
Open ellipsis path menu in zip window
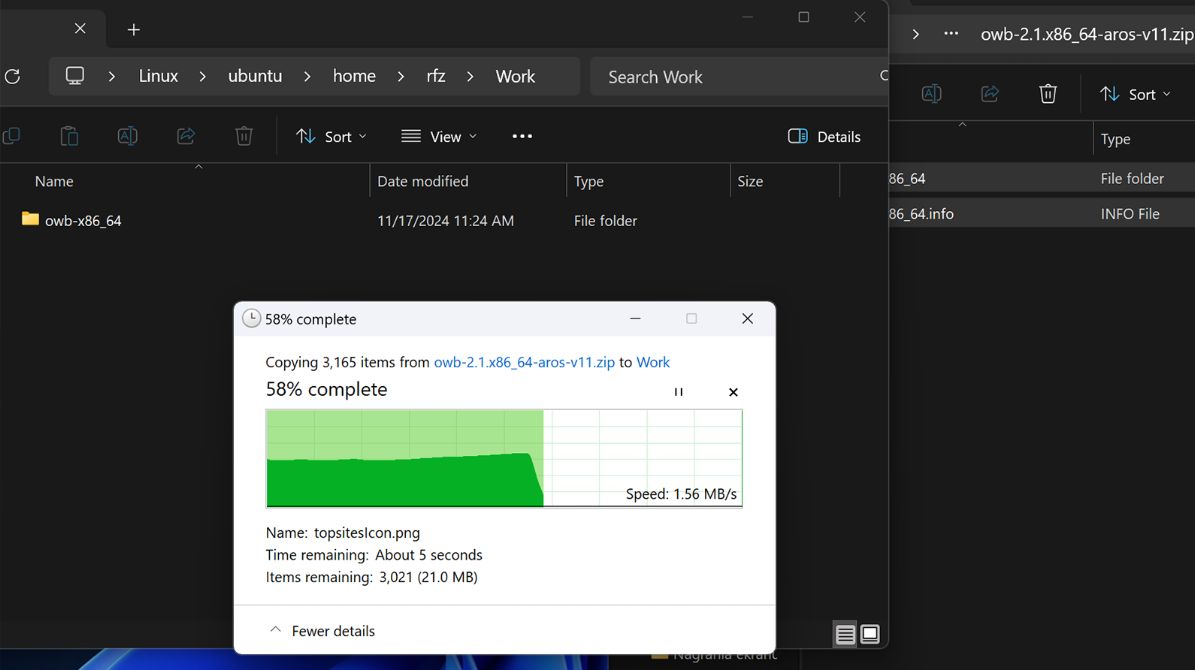coord(951,34)
